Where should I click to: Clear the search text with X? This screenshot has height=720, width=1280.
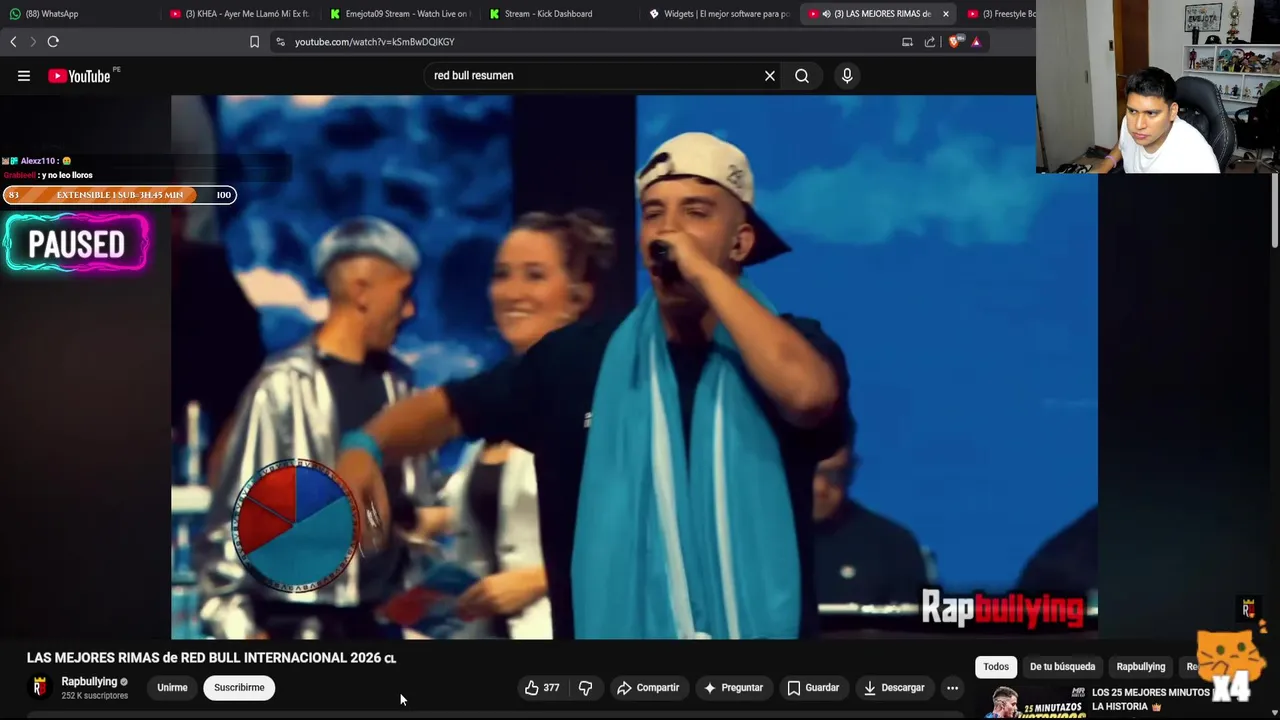pos(770,76)
